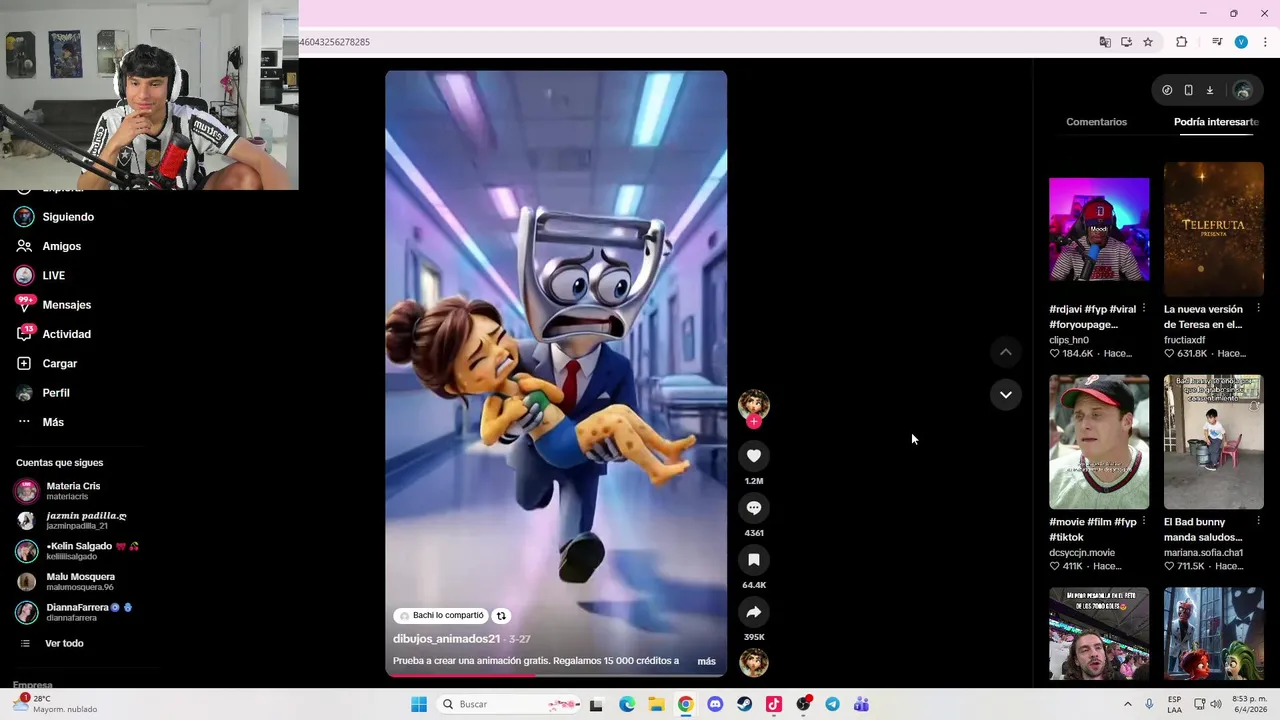
Task: Open Mensajes in the sidebar
Action: [x=67, y=305]
